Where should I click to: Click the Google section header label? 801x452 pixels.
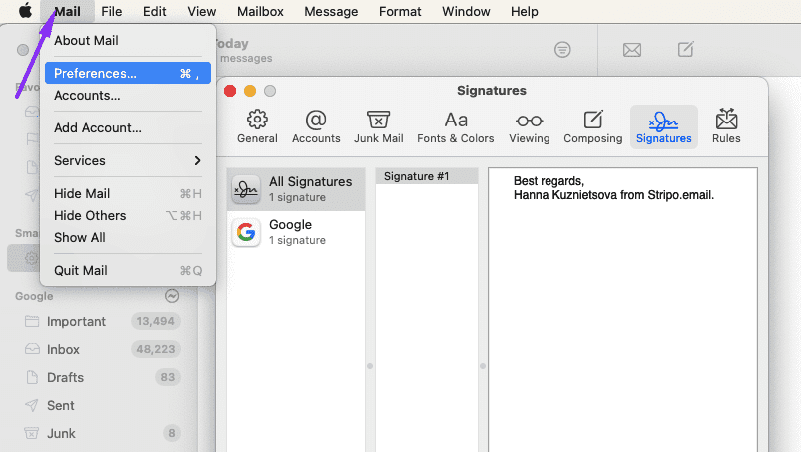tap(34, 296)
